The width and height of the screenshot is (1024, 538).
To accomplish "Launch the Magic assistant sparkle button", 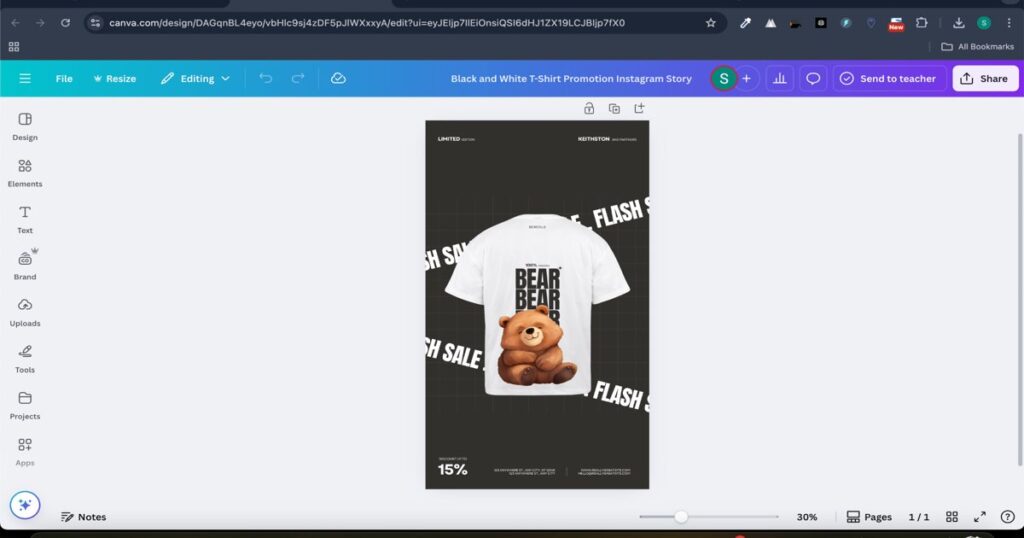I will click(25, 505).
